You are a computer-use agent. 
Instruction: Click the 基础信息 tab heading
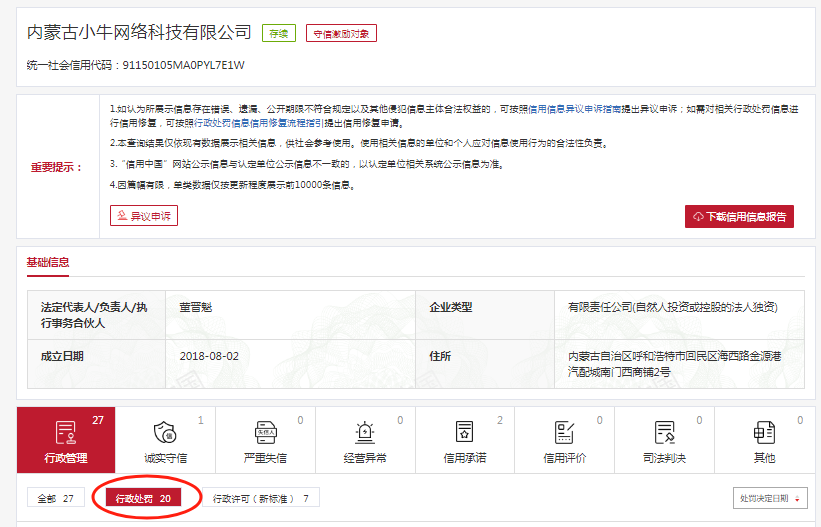(x=48, y=262)
